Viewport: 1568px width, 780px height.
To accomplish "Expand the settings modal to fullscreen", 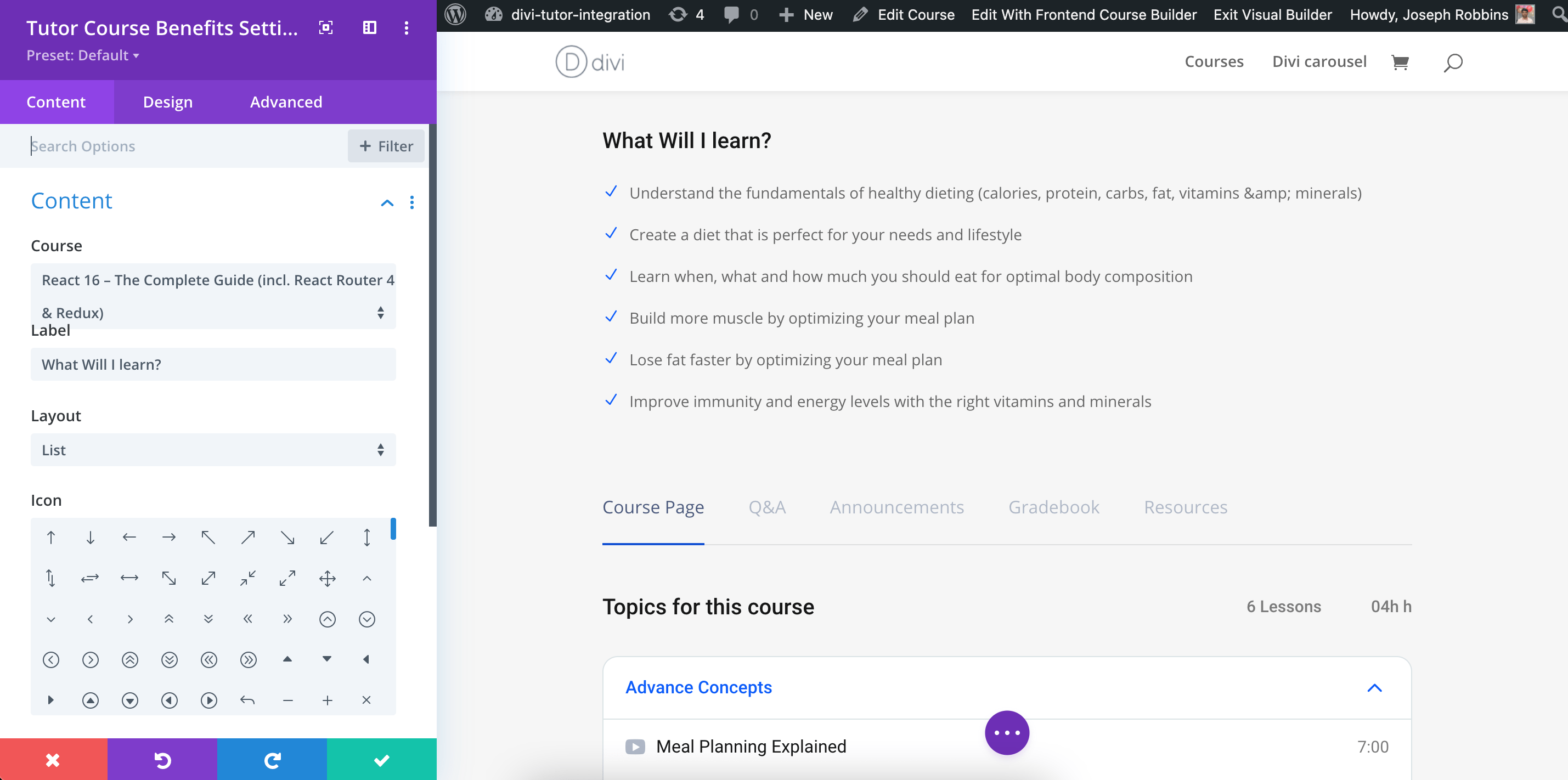I will click(x=326, y=27).
